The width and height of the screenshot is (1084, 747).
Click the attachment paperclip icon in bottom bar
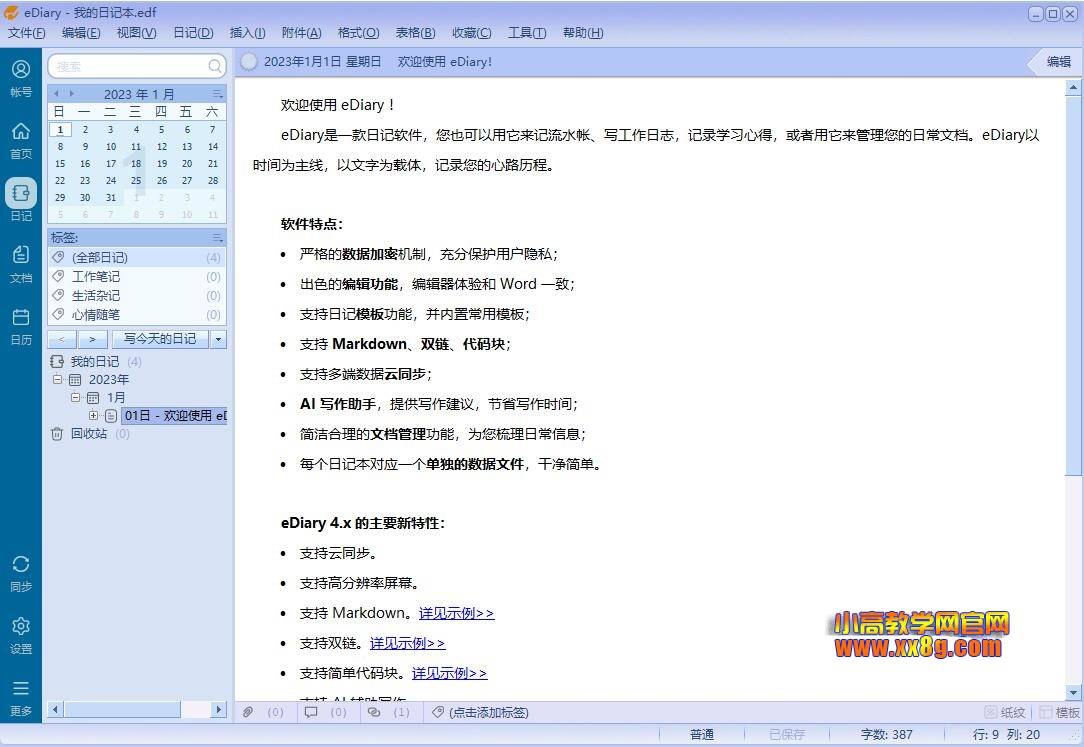point(247,712)
